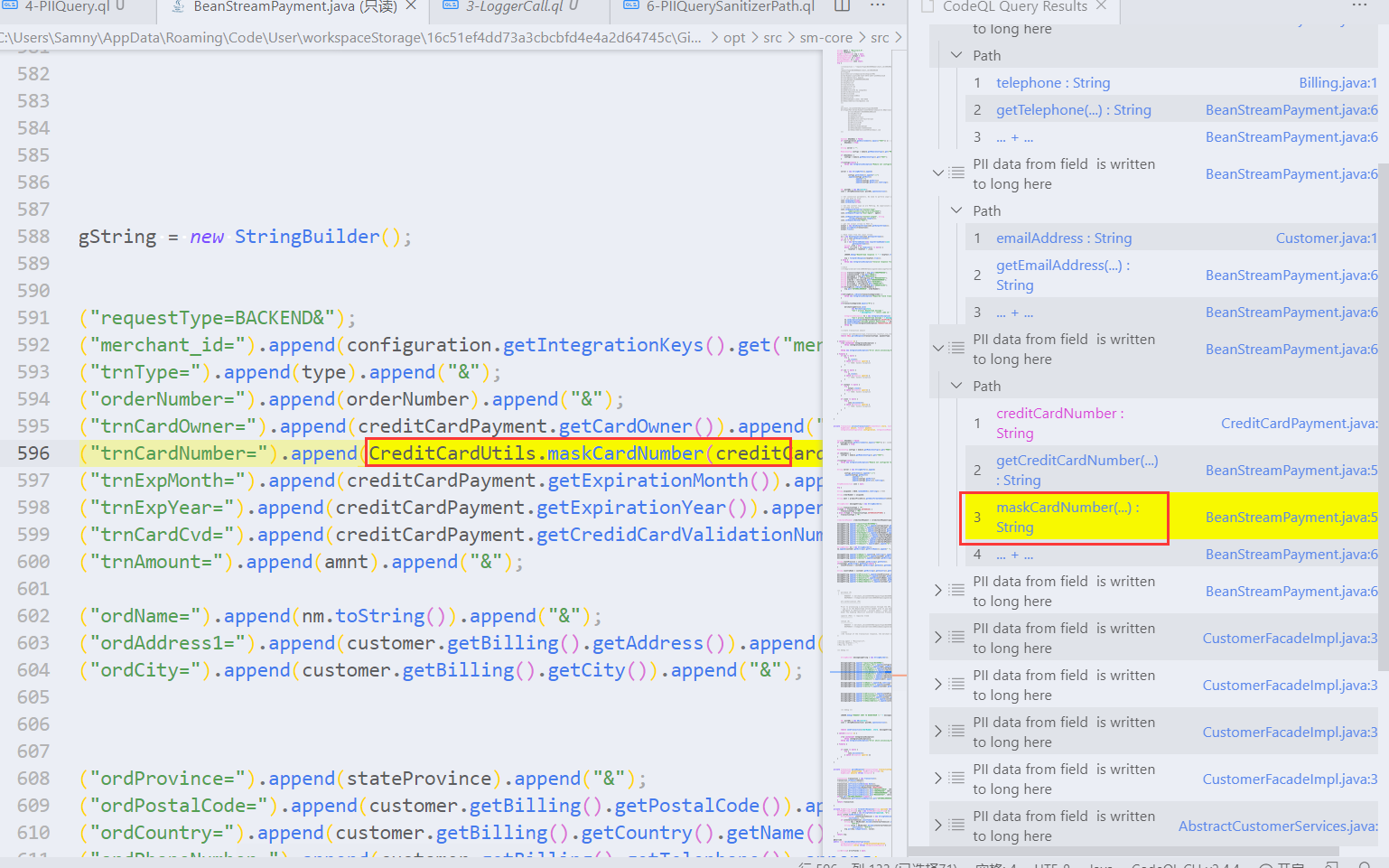This screenshot has height=868, width=1389.
Task: Open editor more actions menu beside split icon
Action: point(877,6)
